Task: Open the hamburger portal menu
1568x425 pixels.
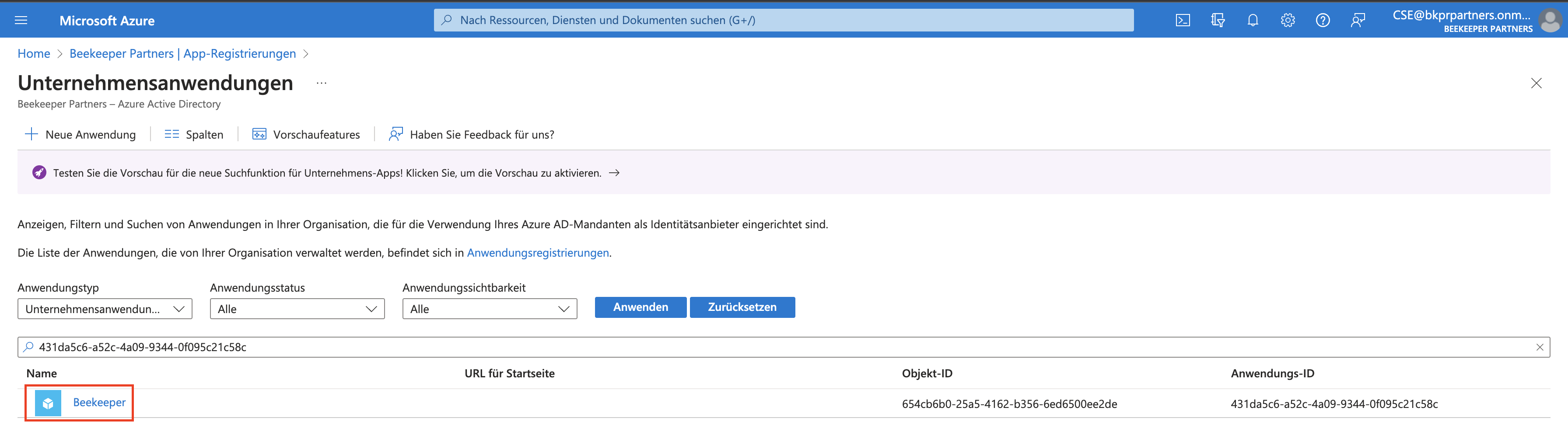Action: (21, 20)
